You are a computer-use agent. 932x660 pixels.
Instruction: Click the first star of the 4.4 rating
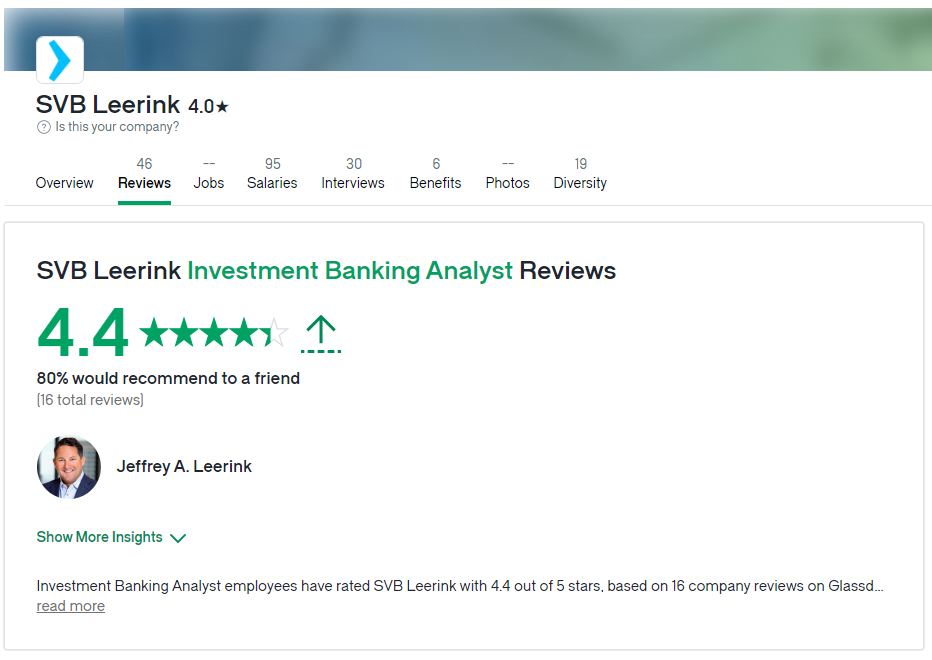point(154,333)
